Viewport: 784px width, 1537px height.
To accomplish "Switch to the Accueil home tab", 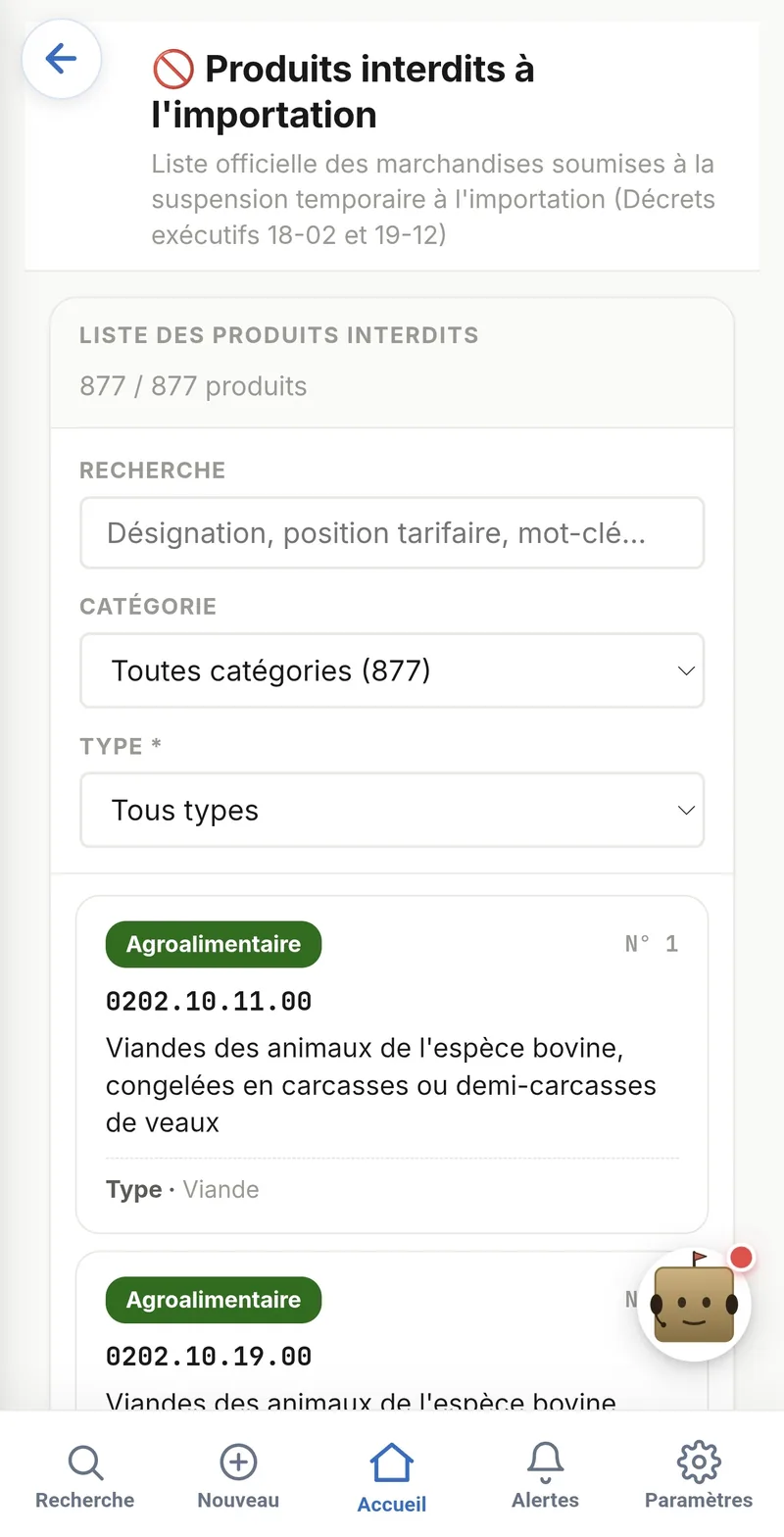I will pos(392,1478).
